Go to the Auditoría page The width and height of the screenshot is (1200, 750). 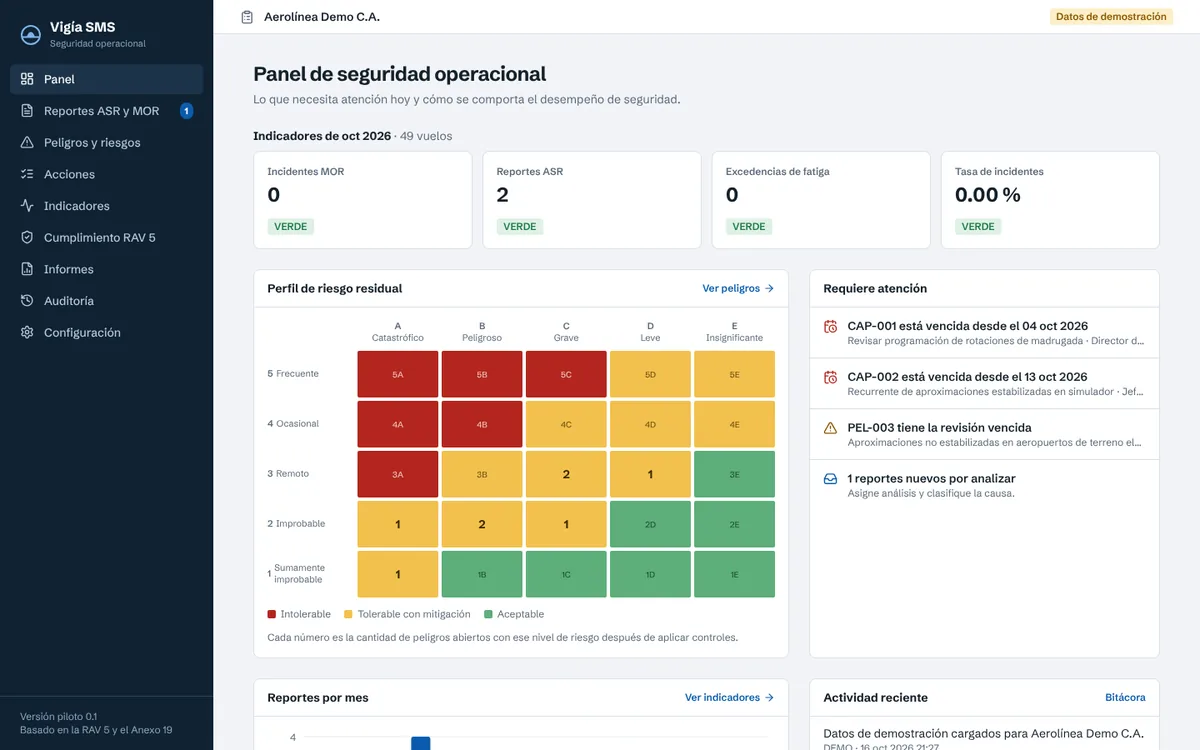click(107, 301)
